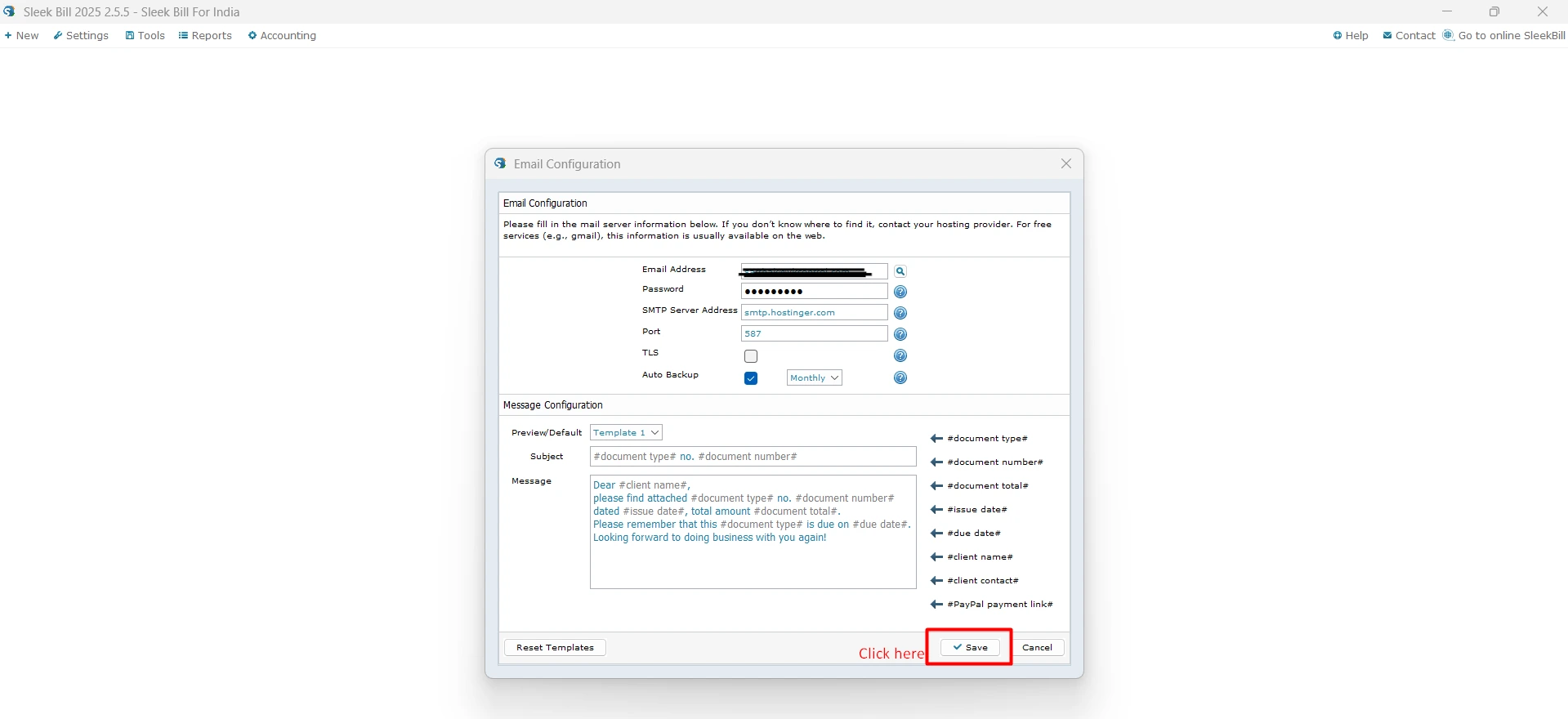1568x719 pixels.
Task: Insert #client name# using its arrow
Action: coord(936,557)
